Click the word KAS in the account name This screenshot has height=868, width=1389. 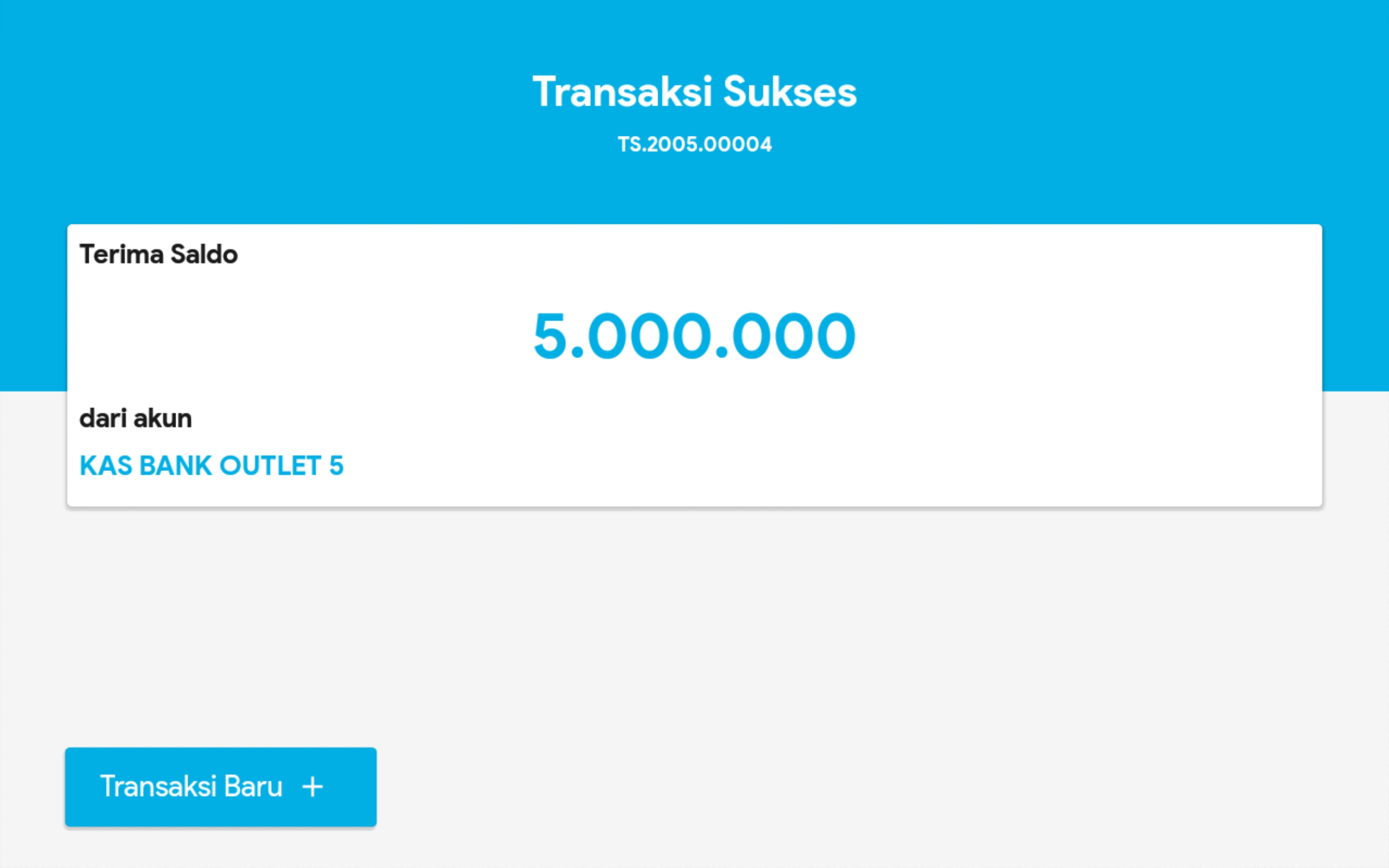click(106, 466)
